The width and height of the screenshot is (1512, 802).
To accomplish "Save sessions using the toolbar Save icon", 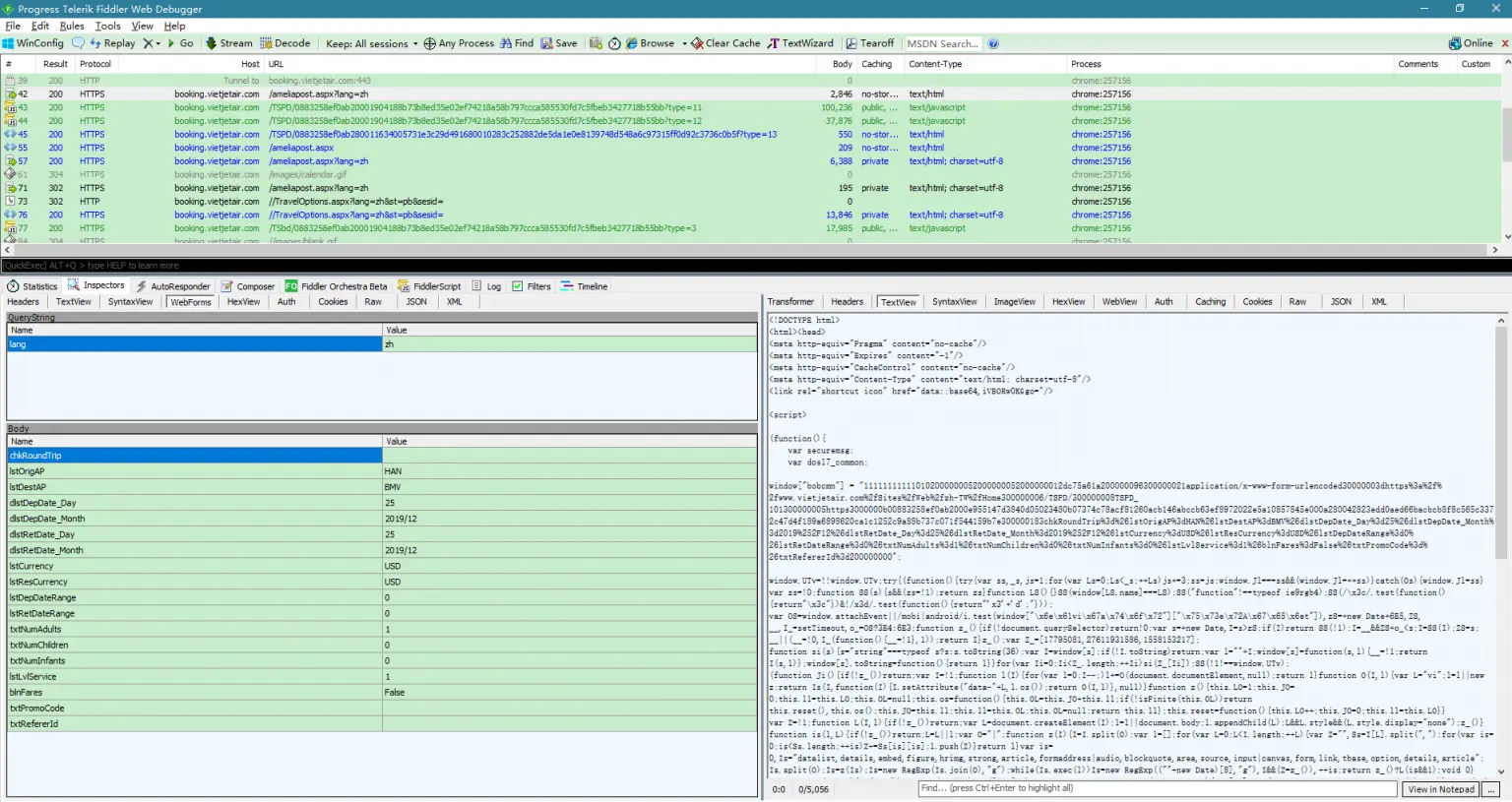I will (x=559, y=43).
